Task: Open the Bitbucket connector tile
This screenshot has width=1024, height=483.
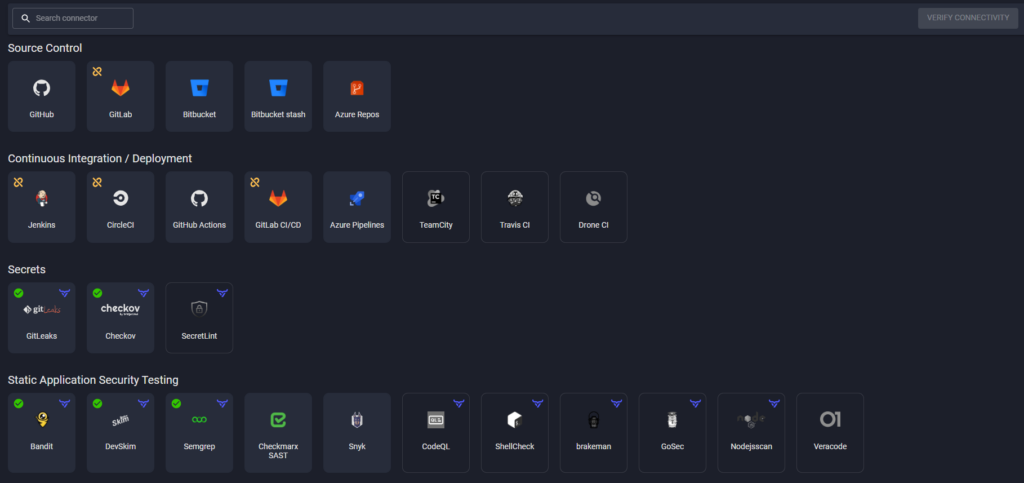Action: pos(199,97)
